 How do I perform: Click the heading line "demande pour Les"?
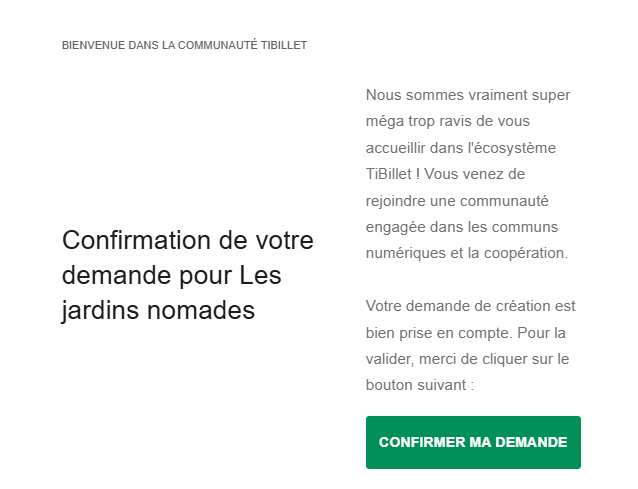pos(173,275)
